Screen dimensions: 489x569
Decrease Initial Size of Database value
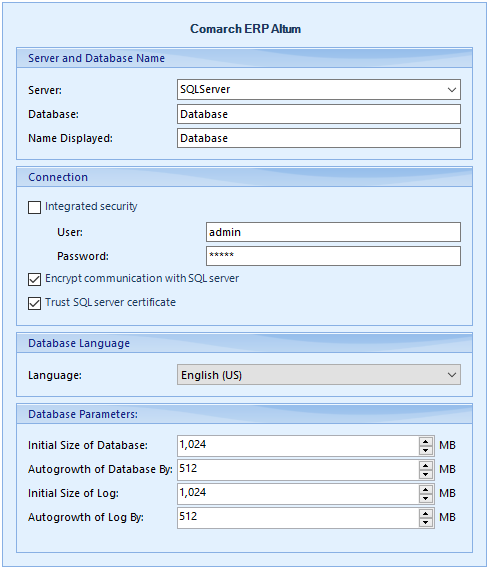(x=426, y=450)
